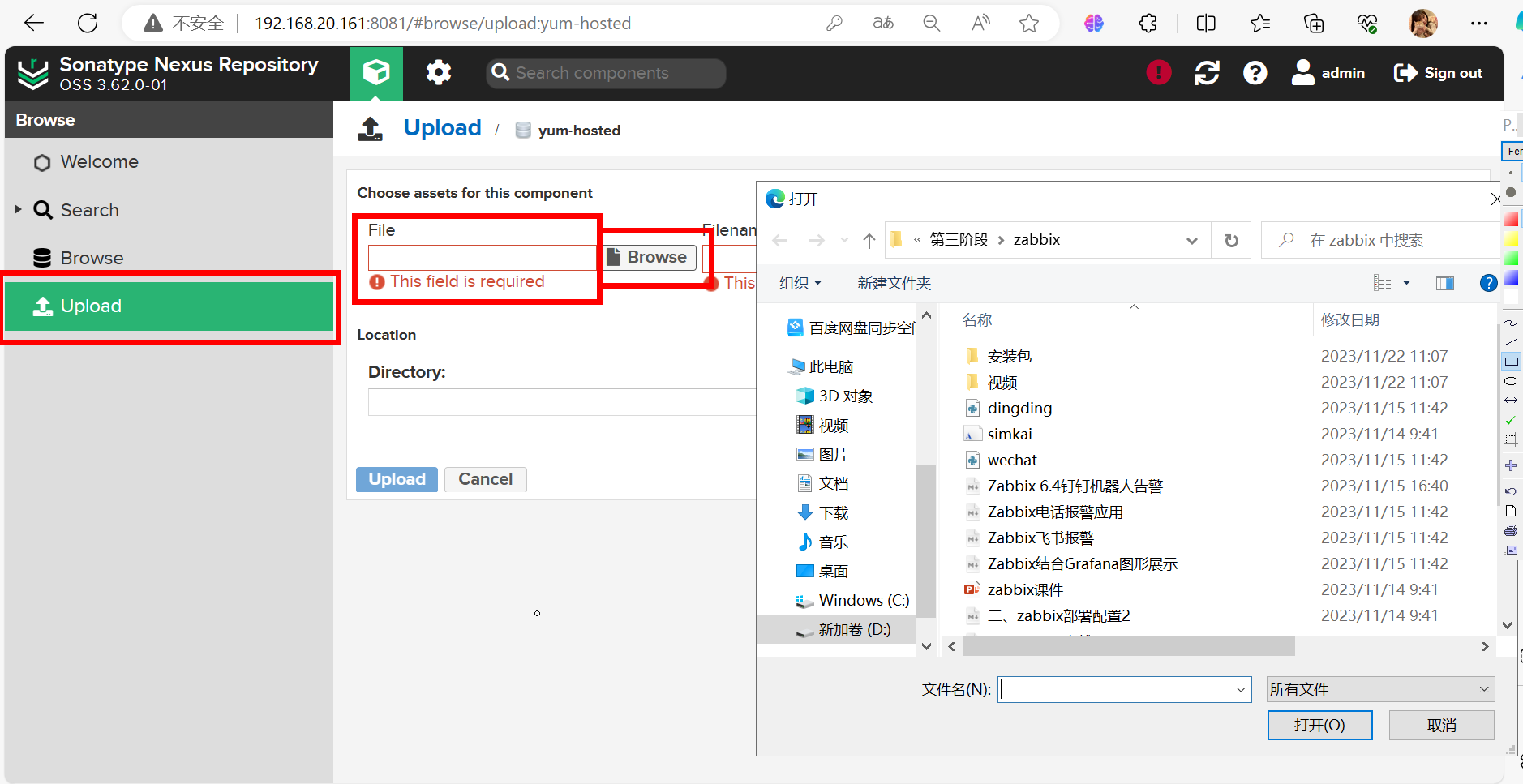Toggle the preview pane icon
The height and width of the screenshot is (784, 1523).
[1444, 283]
